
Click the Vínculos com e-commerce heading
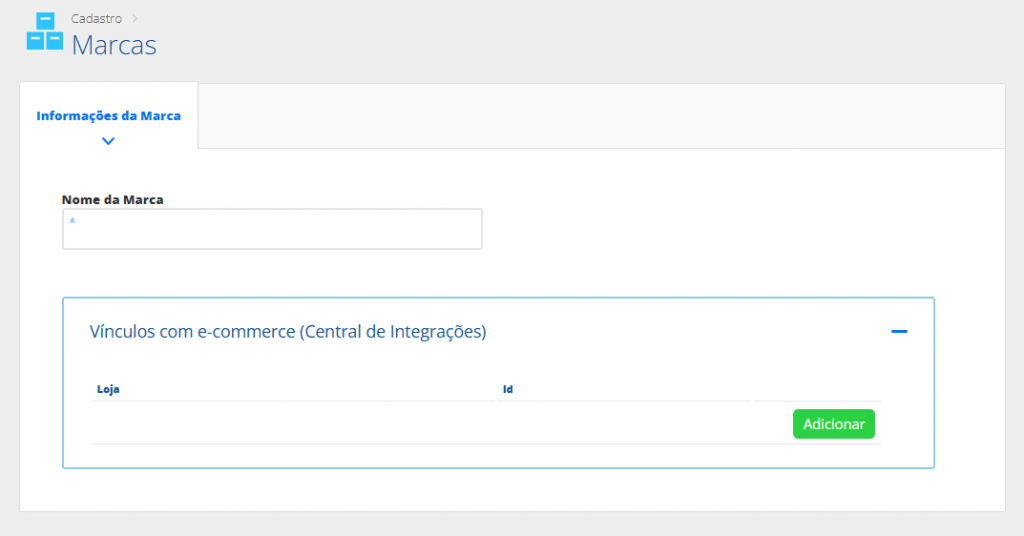pos(288,332)
